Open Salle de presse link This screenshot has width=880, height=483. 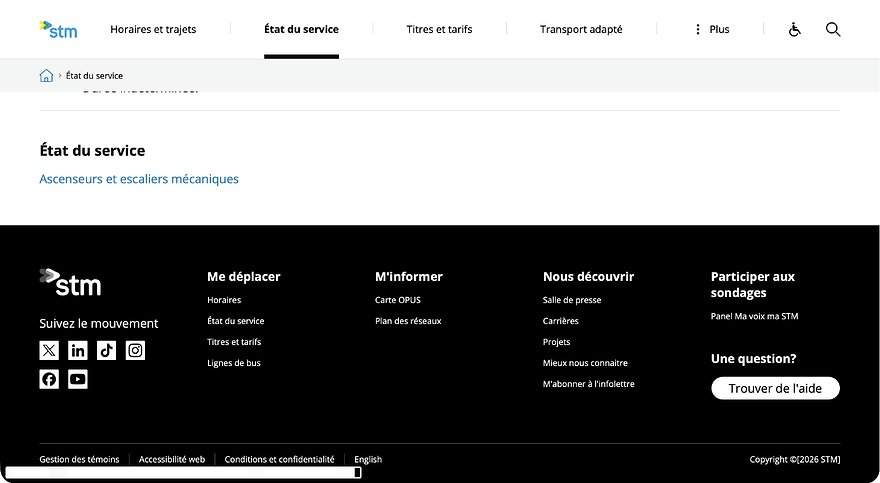[x=572, y=300]
